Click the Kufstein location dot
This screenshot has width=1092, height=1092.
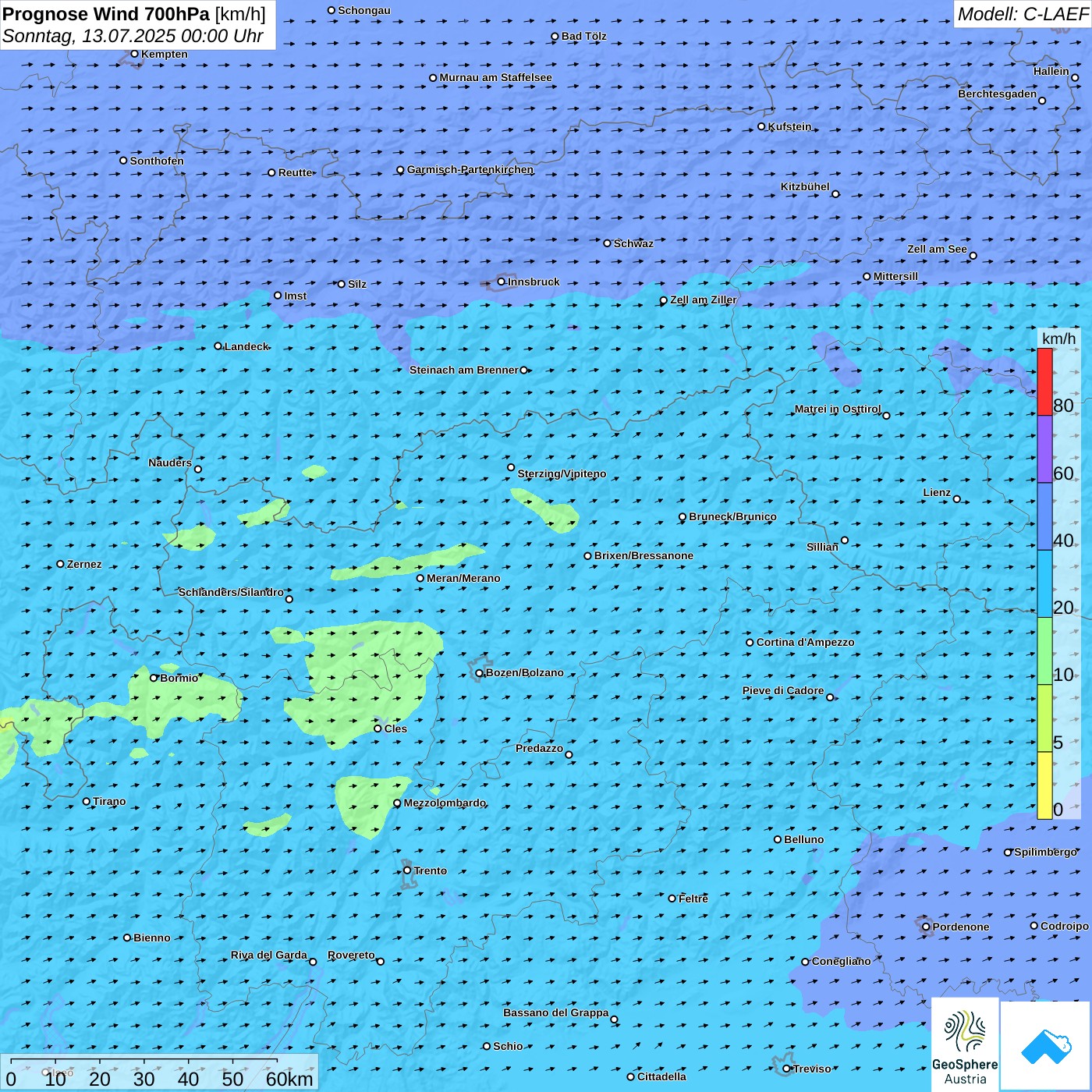(x=762, y=126)
